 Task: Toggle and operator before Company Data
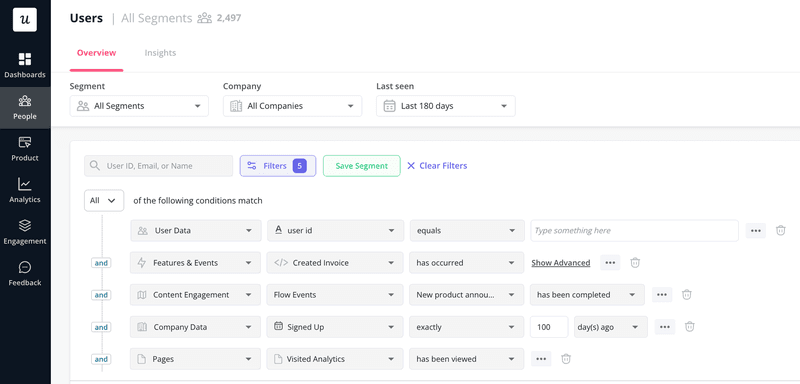101,327
